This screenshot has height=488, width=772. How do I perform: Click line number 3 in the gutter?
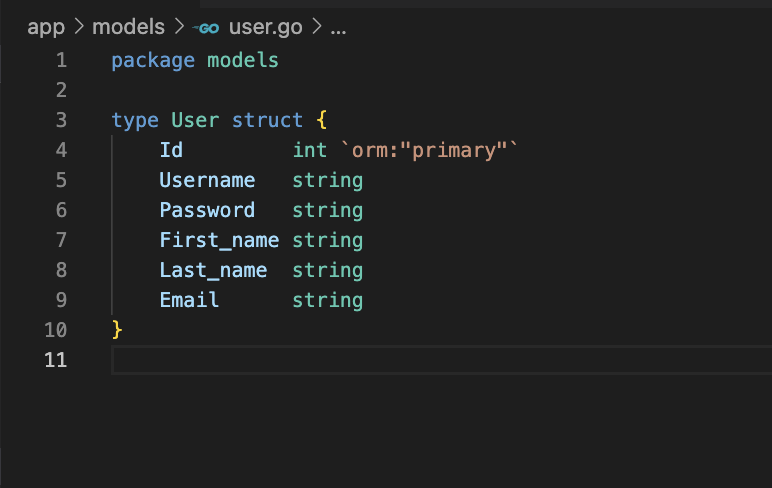pos(62,121)
